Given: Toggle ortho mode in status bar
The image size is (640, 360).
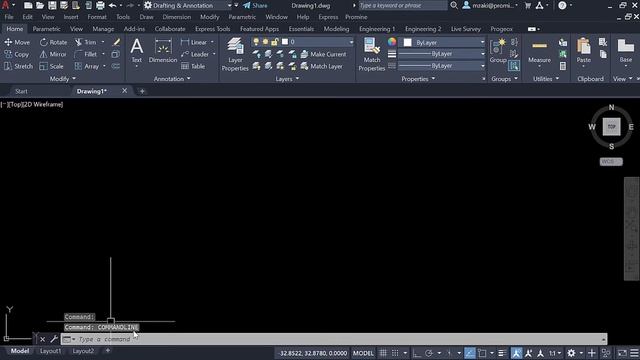Looking at the screenshot, I should point(416,353).
